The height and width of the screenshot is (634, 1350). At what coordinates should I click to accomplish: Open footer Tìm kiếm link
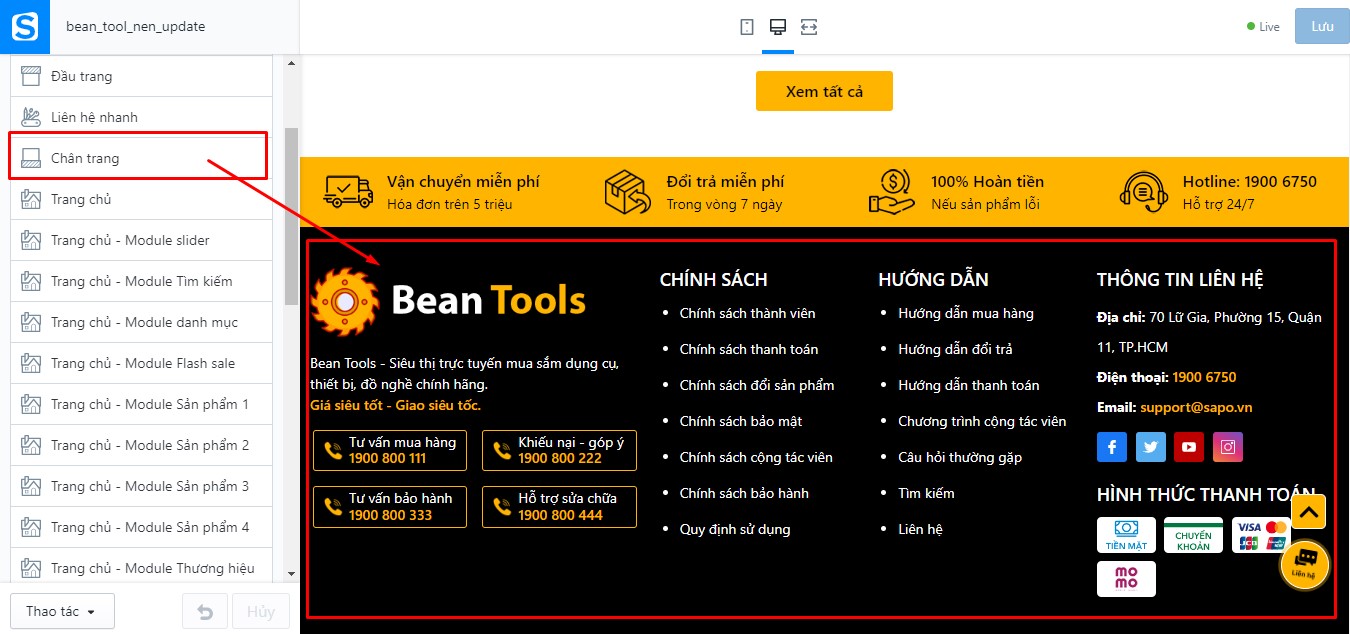point(926,493)
